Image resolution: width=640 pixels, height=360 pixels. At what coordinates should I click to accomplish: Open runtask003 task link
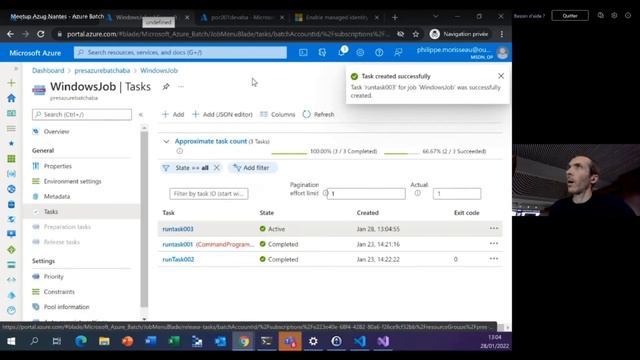coord(178,229)
